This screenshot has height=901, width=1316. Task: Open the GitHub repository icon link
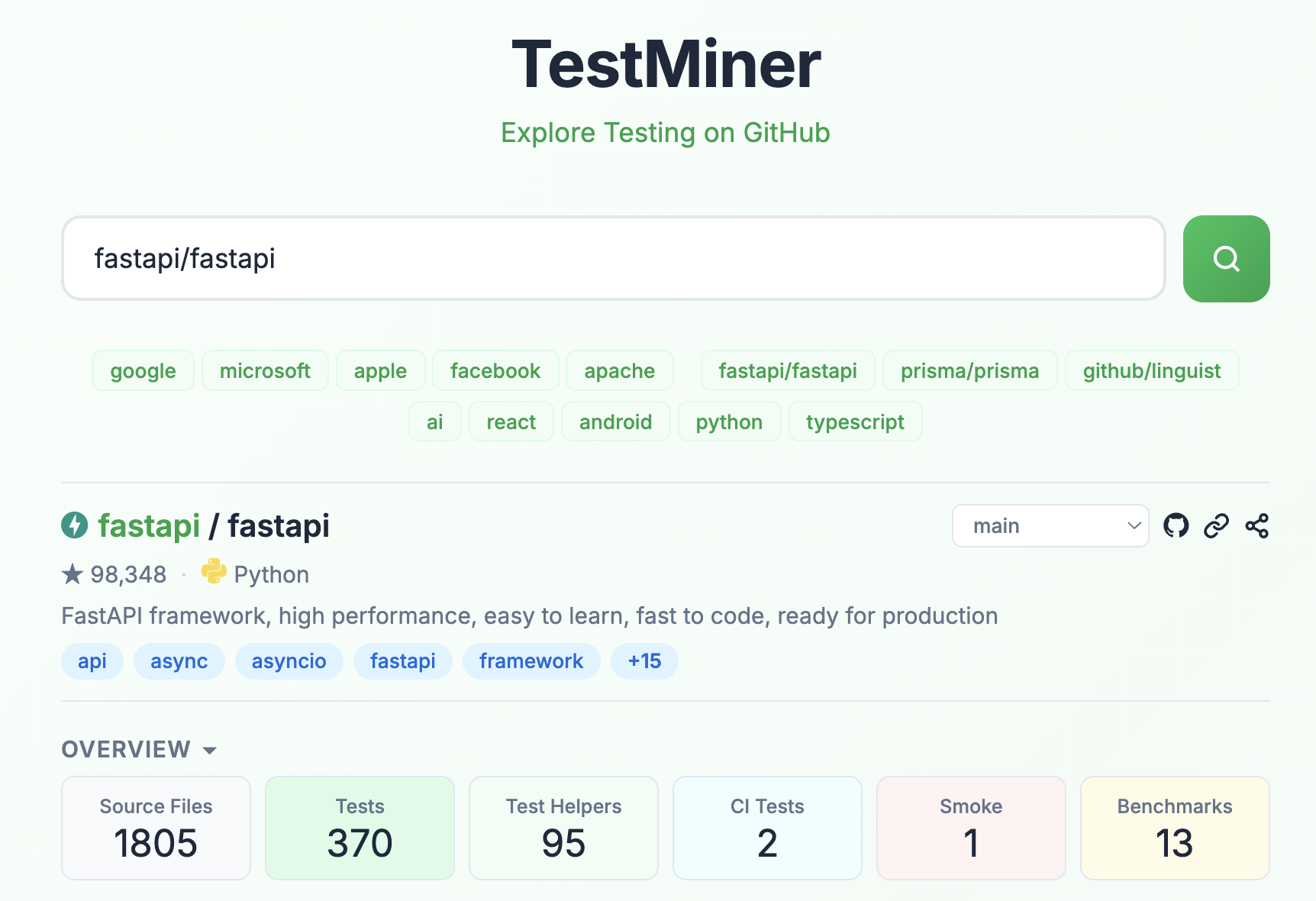pos(1176,525)
